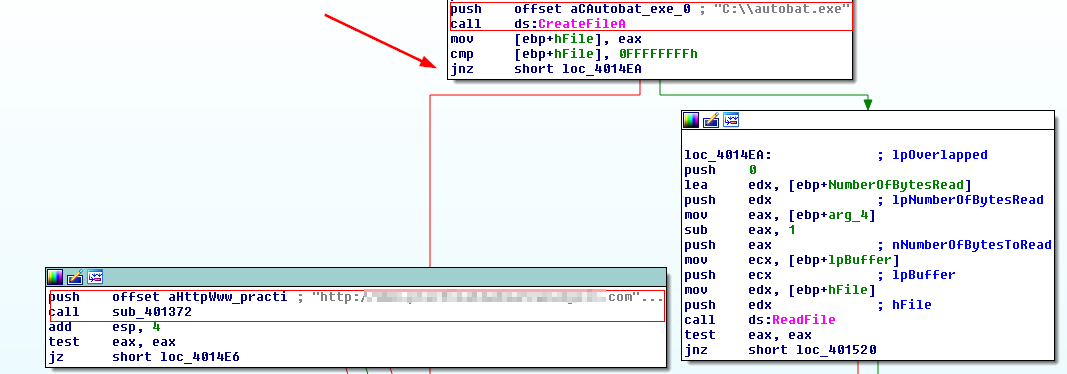Click the group-nodes icon on the sub_401372 node
This screenshot has width=1067, height=374.
[95, 277]
